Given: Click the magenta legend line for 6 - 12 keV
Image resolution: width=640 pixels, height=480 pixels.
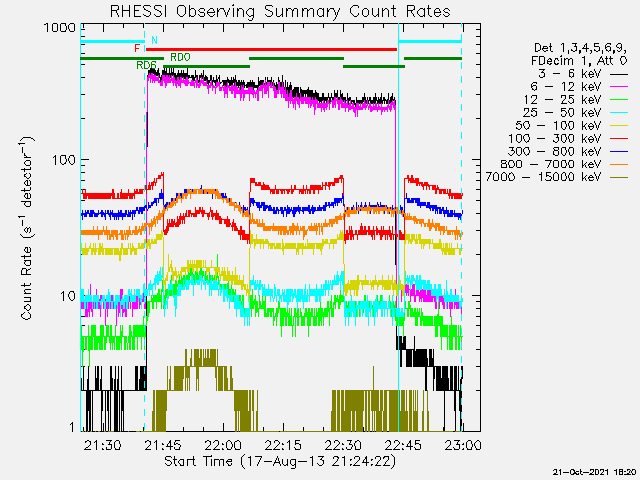Looking at the screenshot, I should pos(619,87).
